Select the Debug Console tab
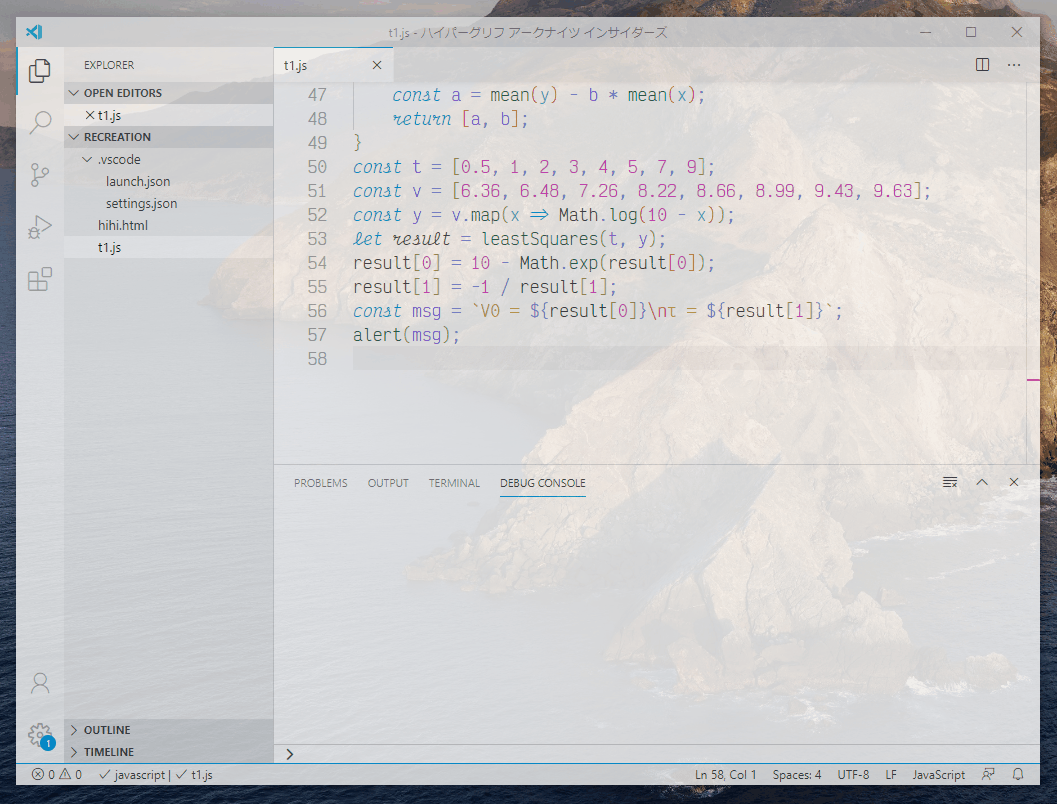Viewport: 1057px width, 804px height. tap(543, 483)
